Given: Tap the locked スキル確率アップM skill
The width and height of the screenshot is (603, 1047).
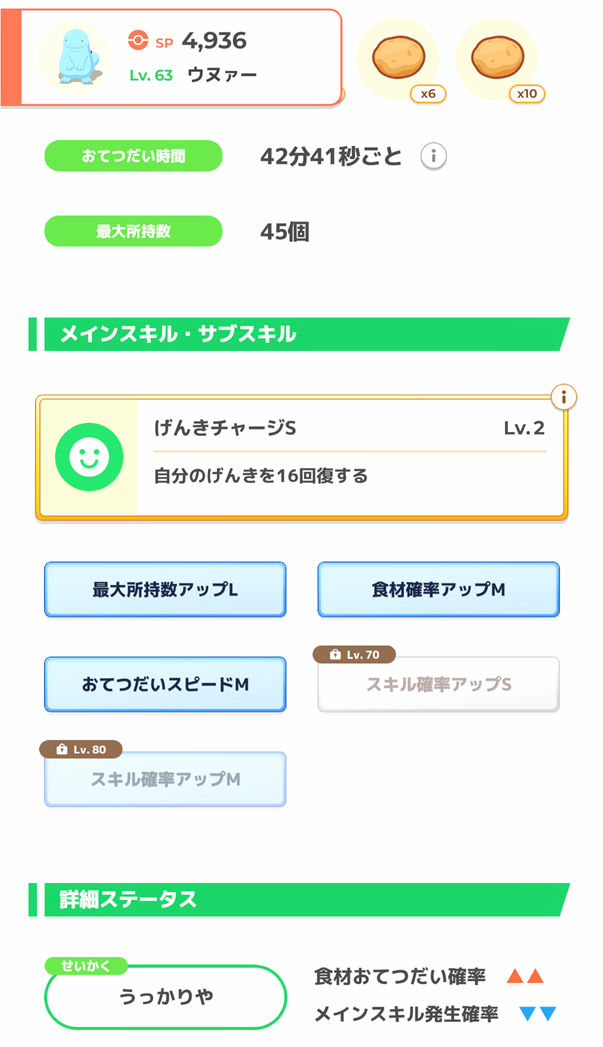Looking at the screenshot, I should [x=165, y=779].
